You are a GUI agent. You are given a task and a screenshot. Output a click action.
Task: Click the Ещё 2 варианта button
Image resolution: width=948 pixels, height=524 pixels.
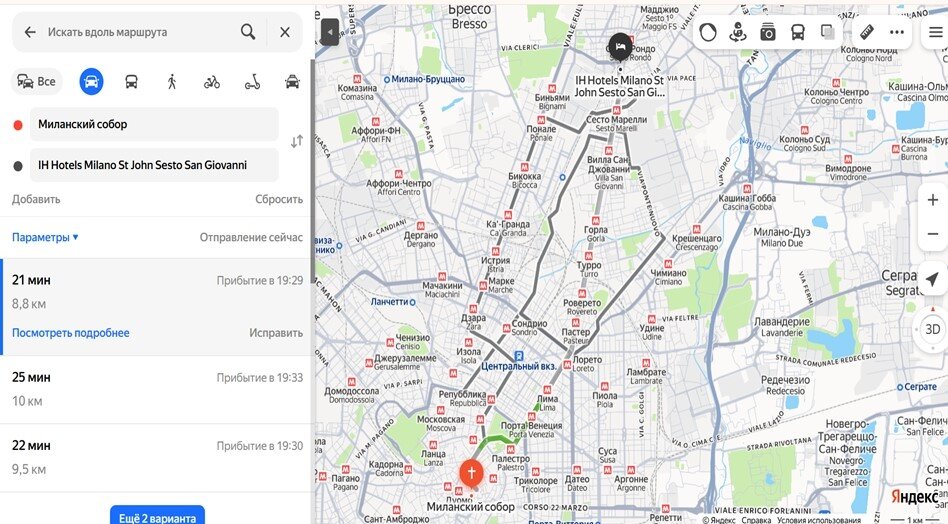pyautogui.click(x=157, y=516)
